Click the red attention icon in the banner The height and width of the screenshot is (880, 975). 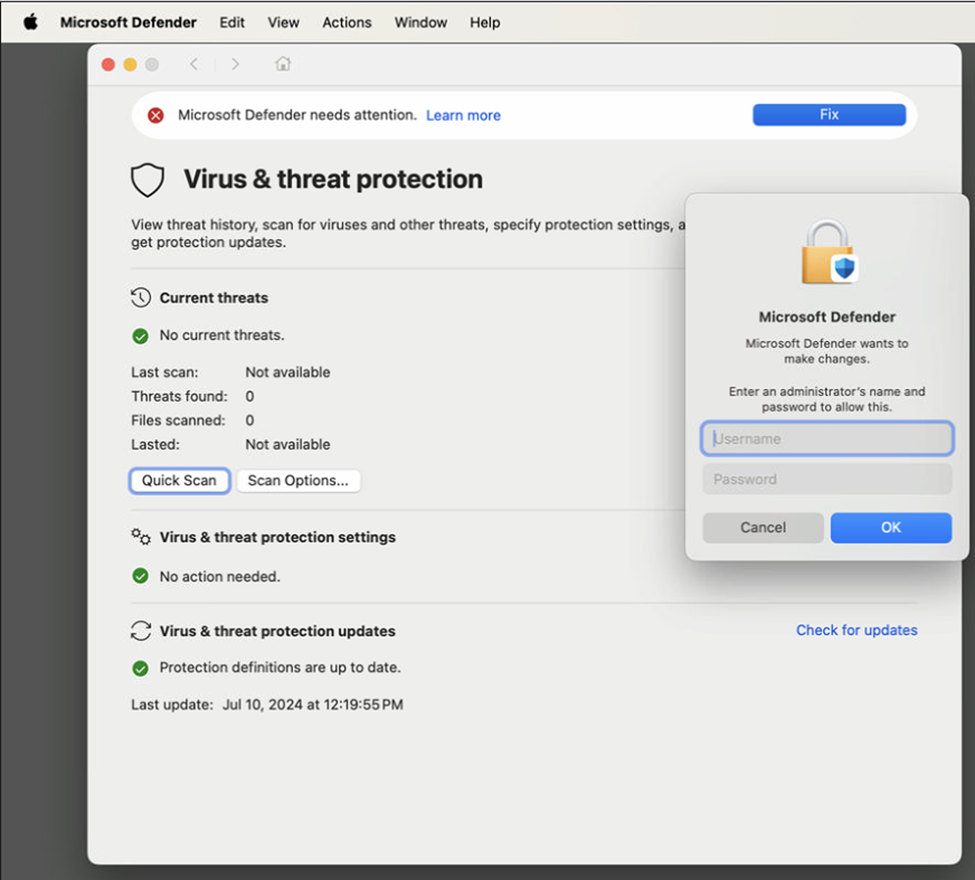[157, 114]
